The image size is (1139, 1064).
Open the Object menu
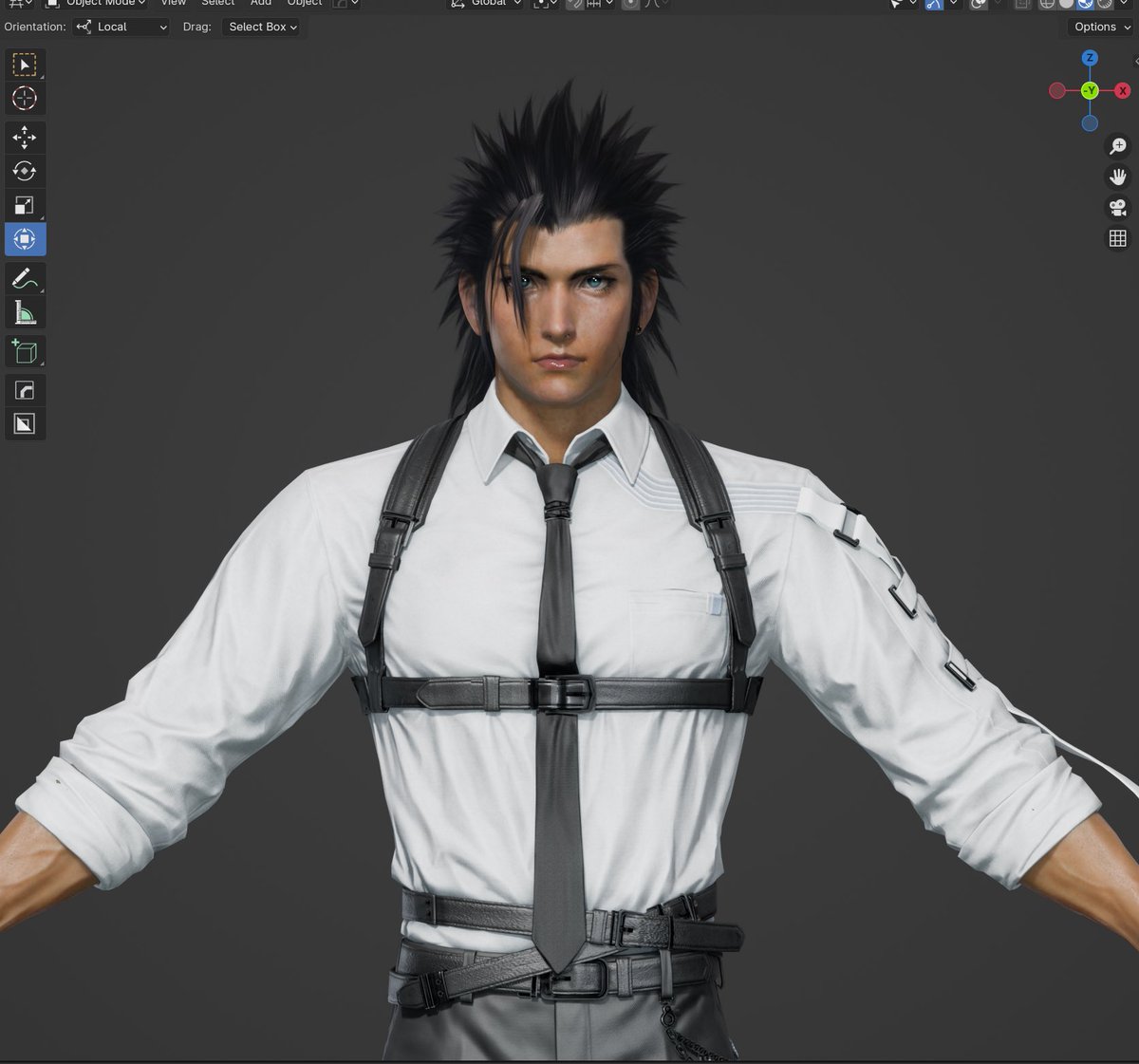coord(305,3)
